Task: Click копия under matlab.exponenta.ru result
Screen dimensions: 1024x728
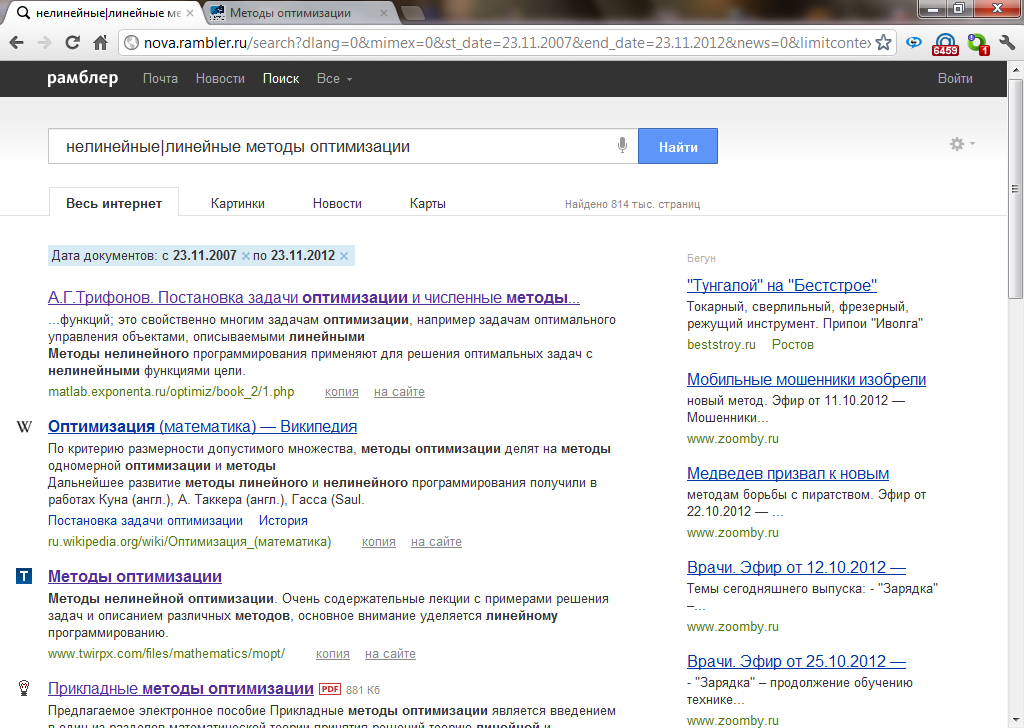Action: (x=342, y=392)
